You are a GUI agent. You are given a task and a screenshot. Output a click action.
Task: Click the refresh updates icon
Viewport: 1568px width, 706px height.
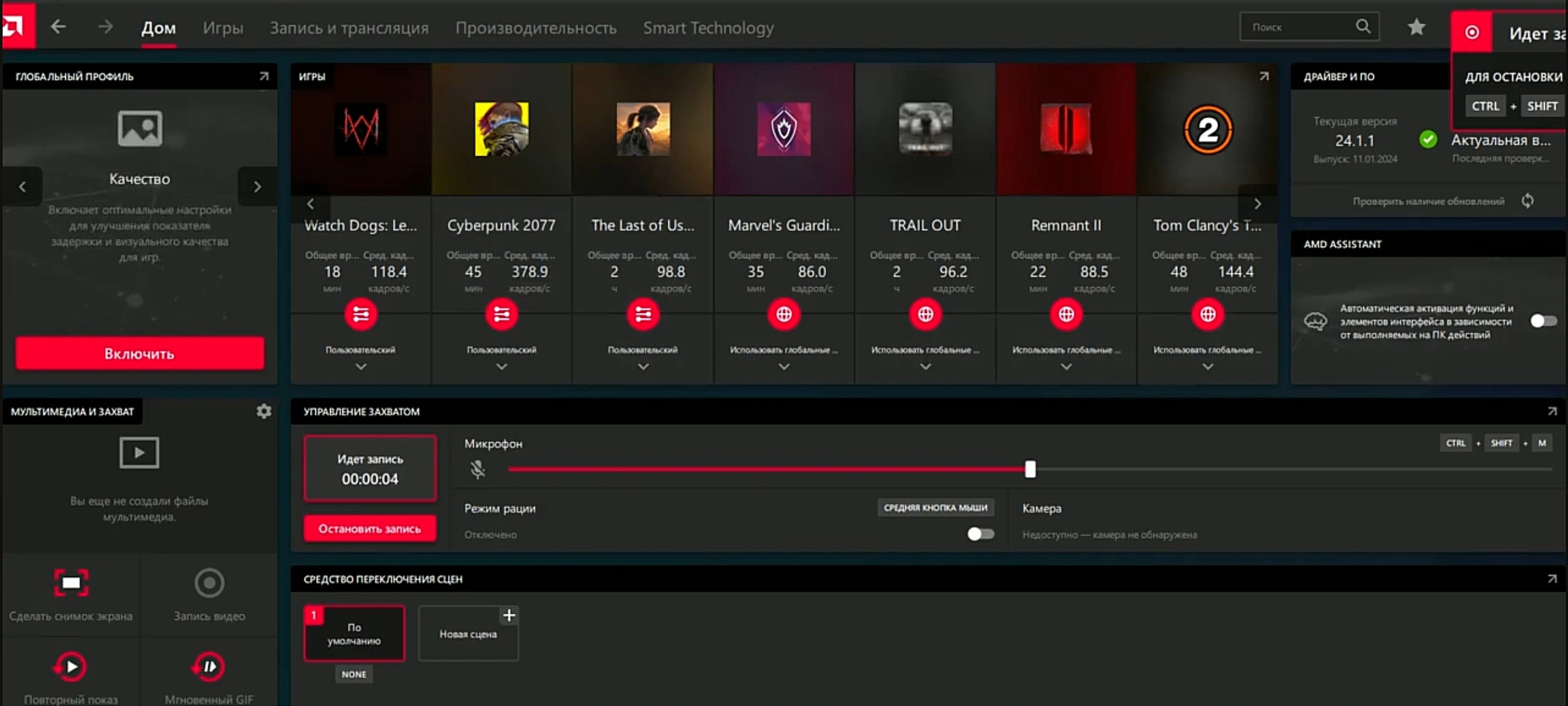[1527, 201]
